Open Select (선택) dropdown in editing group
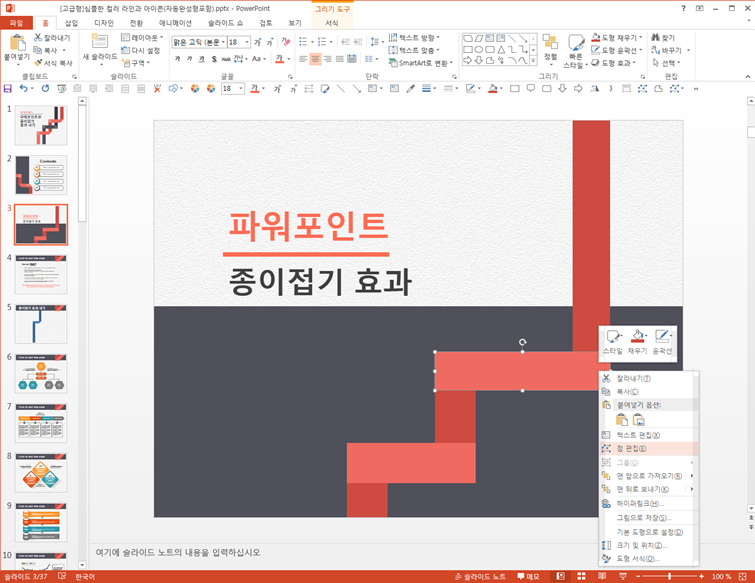 (666, 63)
